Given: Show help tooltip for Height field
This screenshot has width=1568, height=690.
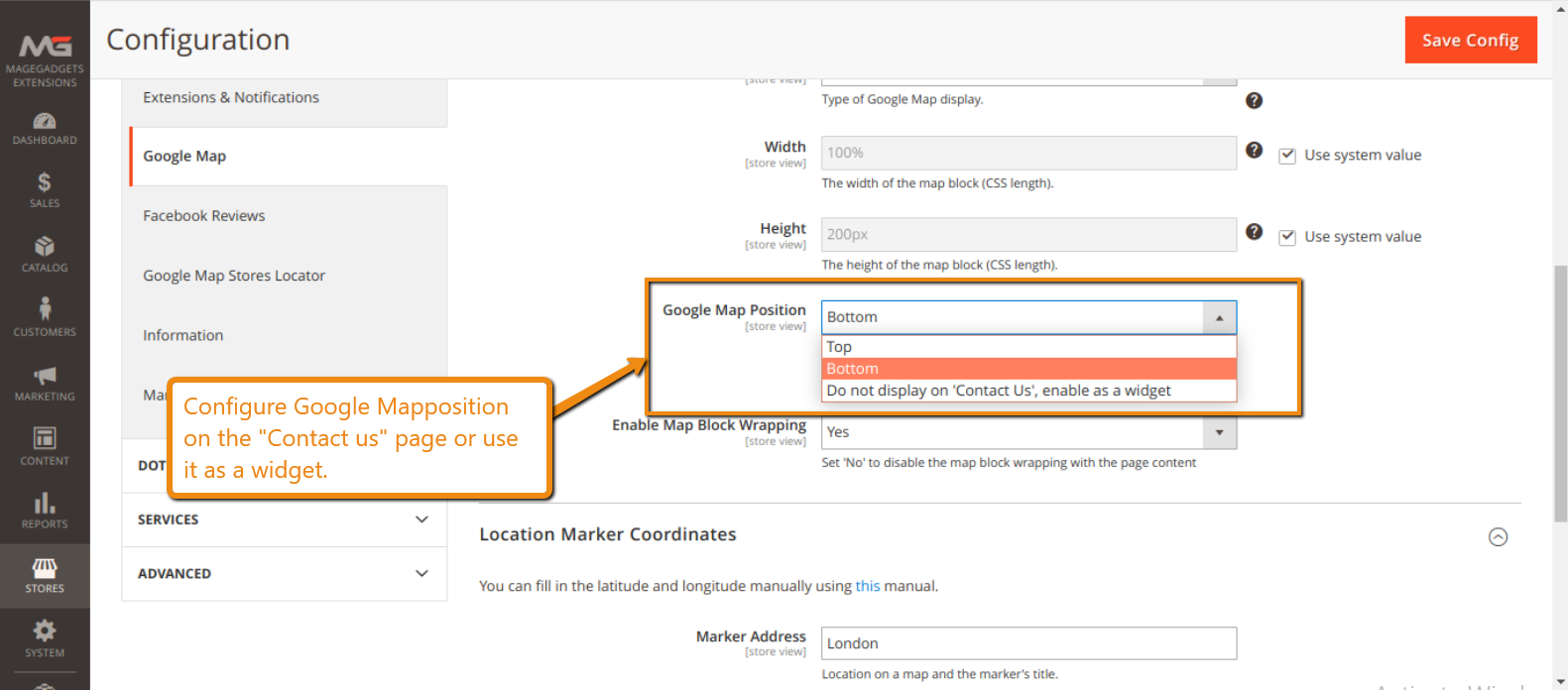Looking at the screenshot, I should pyautogui.click(x=1254, y=231).
